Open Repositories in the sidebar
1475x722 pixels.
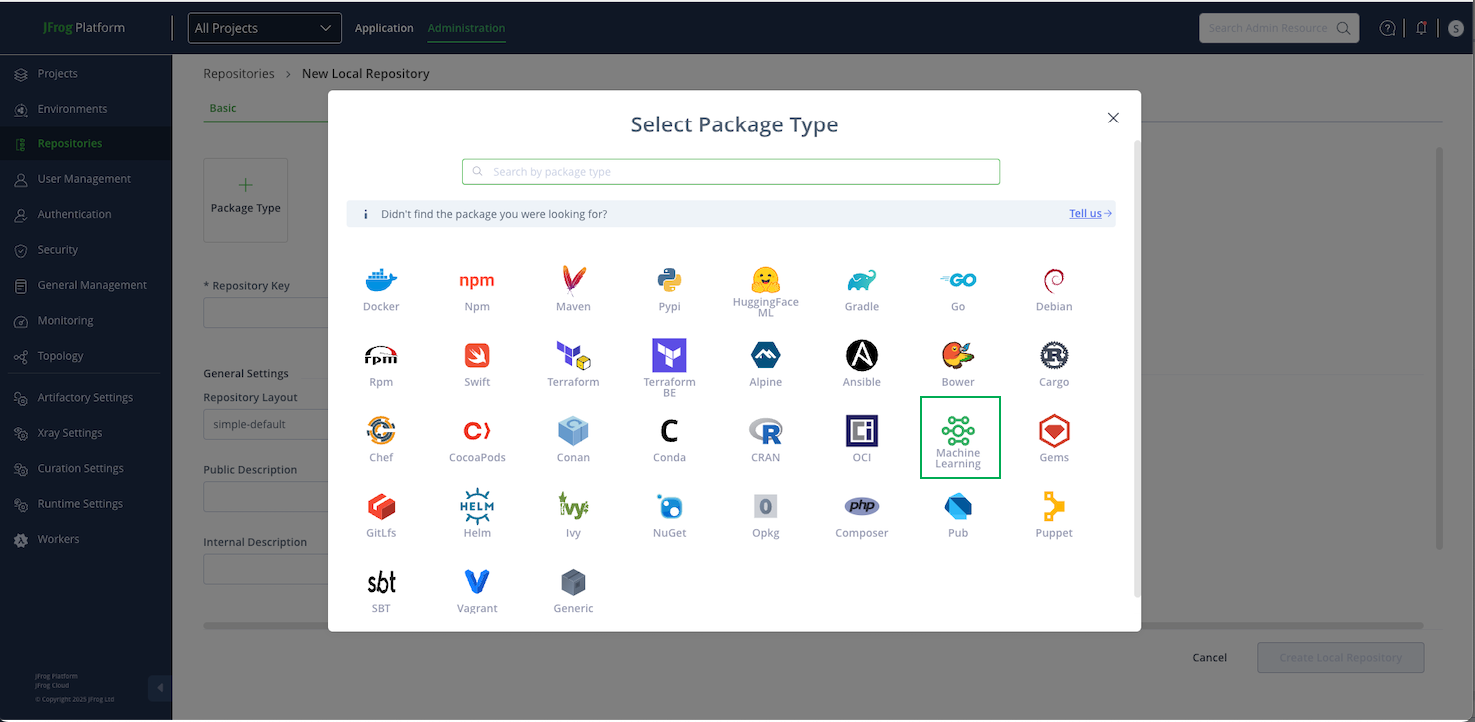(x=69, y=144)
